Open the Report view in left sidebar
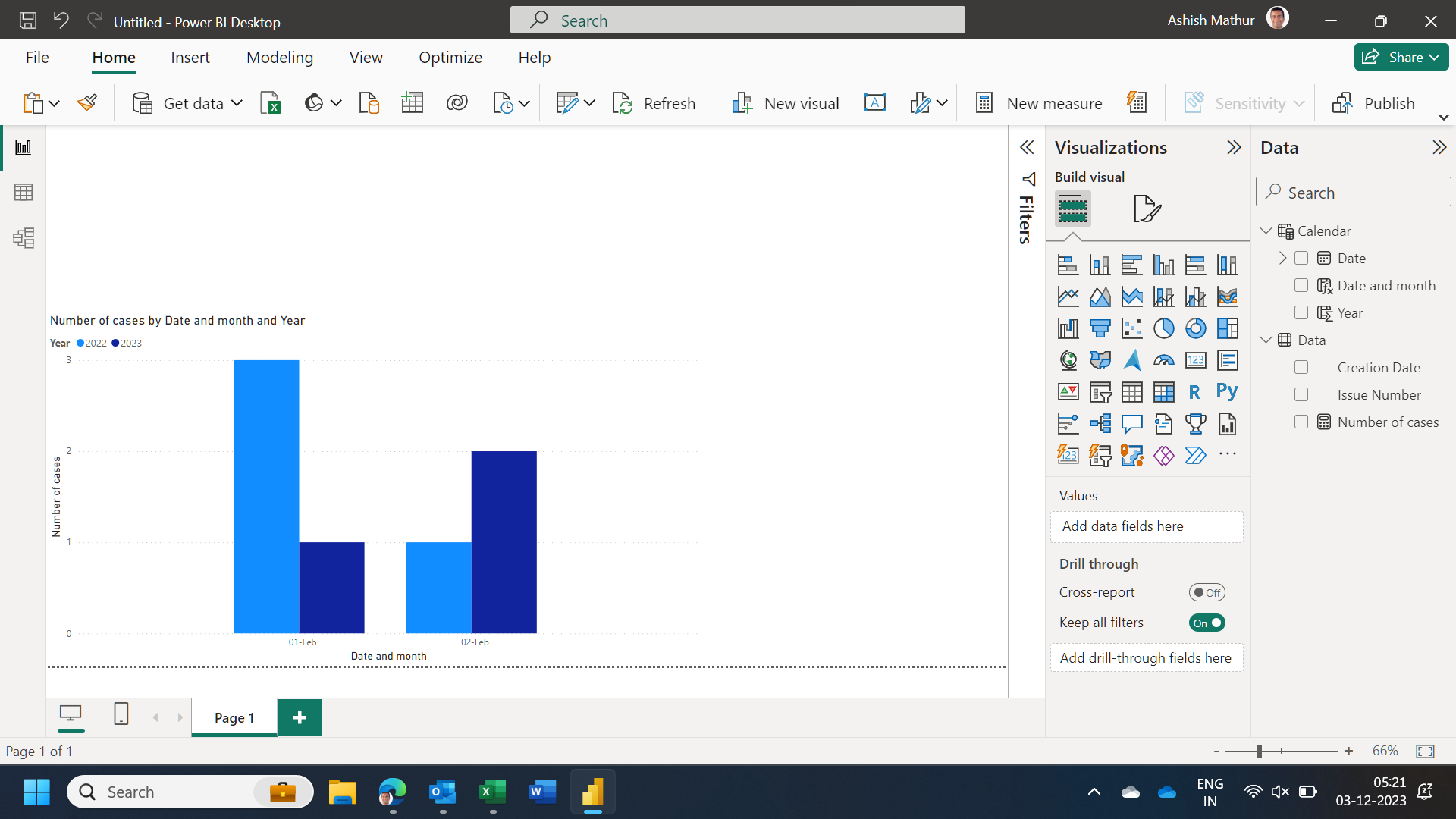This screenshot has height=819, width=1456. pos(24,147)
